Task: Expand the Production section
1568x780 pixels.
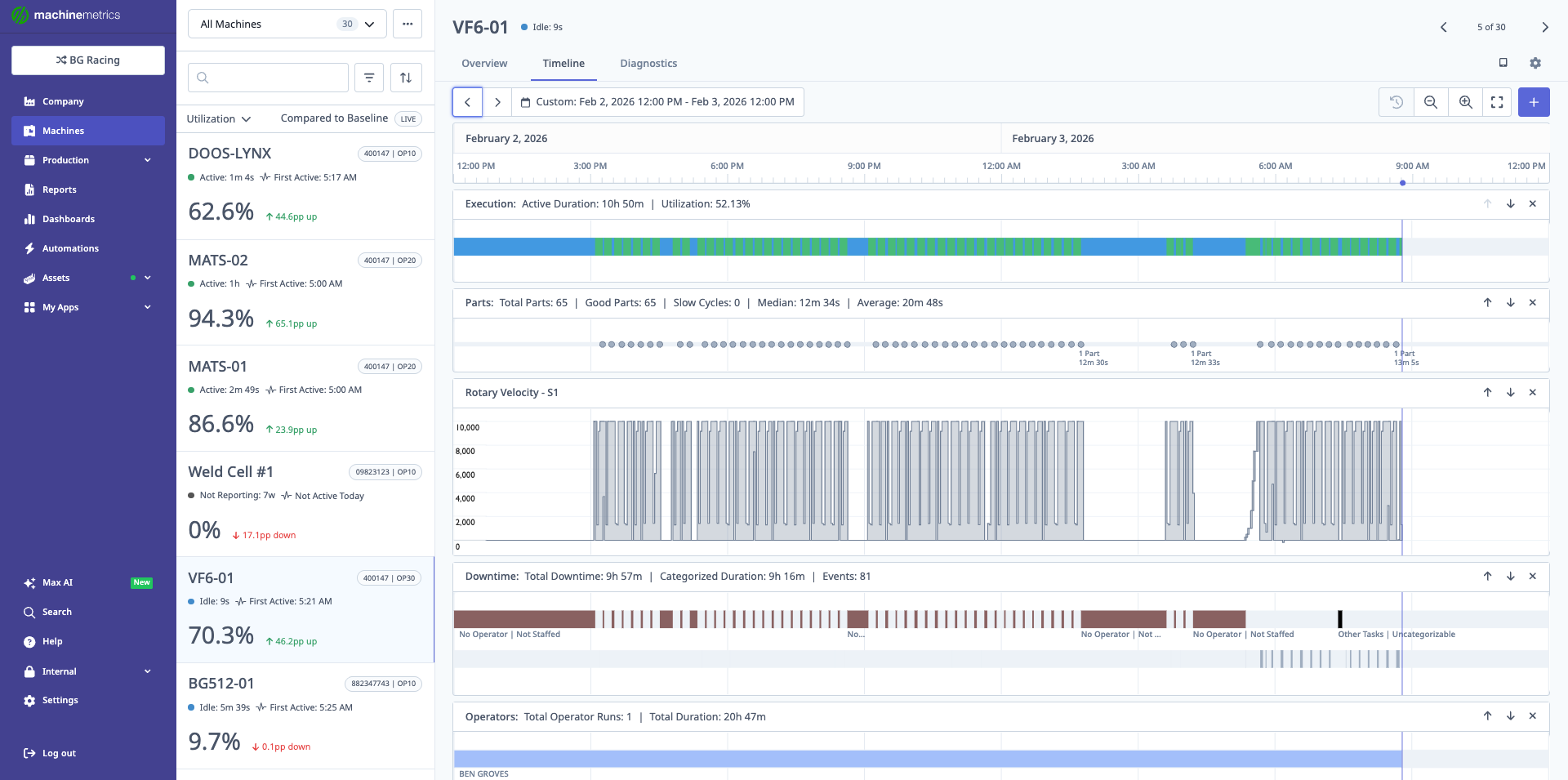Action: coord(147,160)
